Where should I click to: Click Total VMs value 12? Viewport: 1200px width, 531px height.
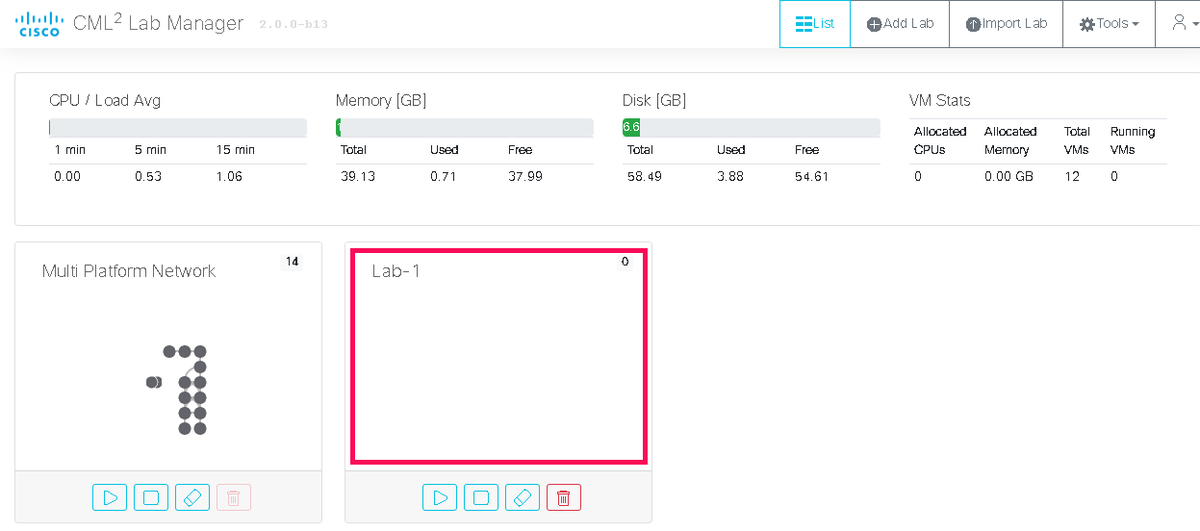[1070, 176]
